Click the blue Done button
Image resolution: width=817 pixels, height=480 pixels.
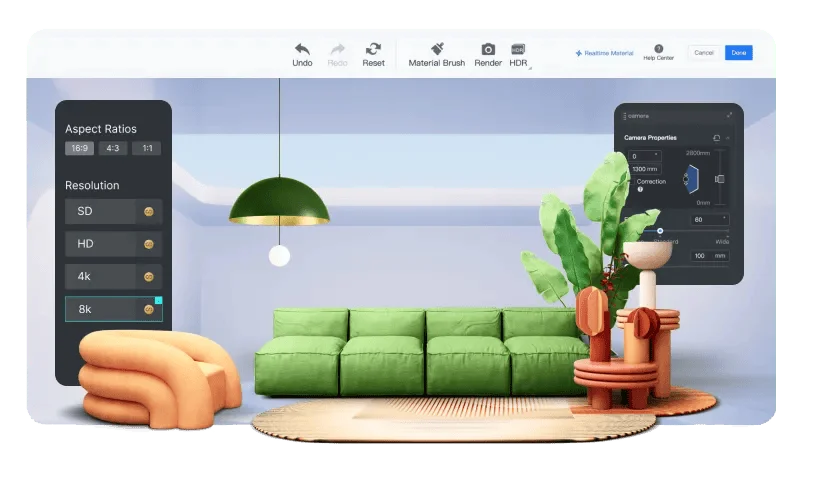[x=738, y=53]
